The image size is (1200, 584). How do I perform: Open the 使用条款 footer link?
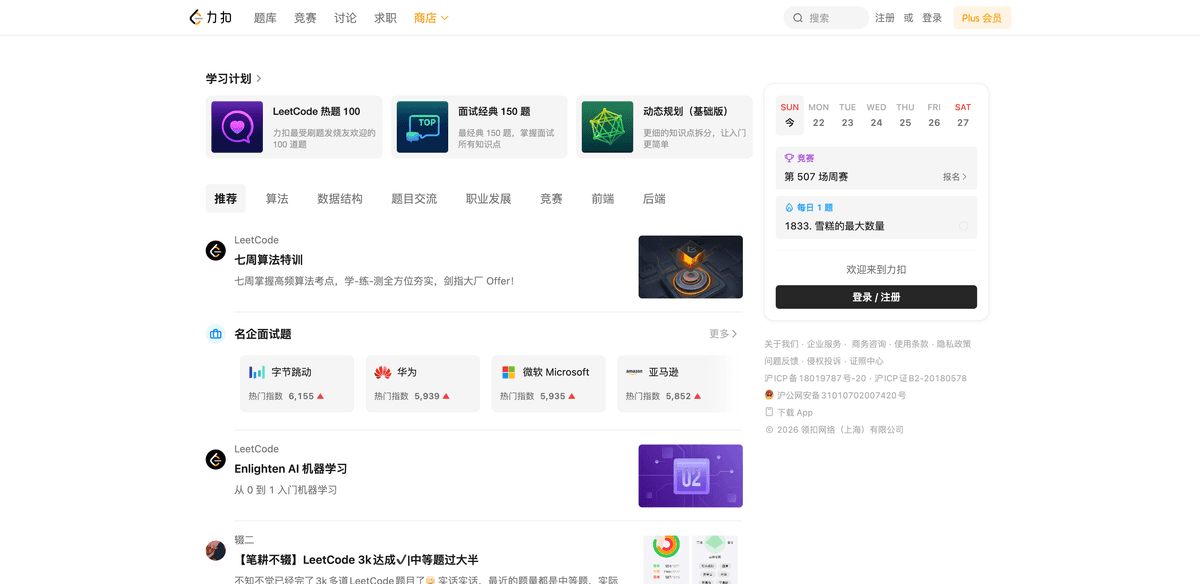click(x=911, y=344)
